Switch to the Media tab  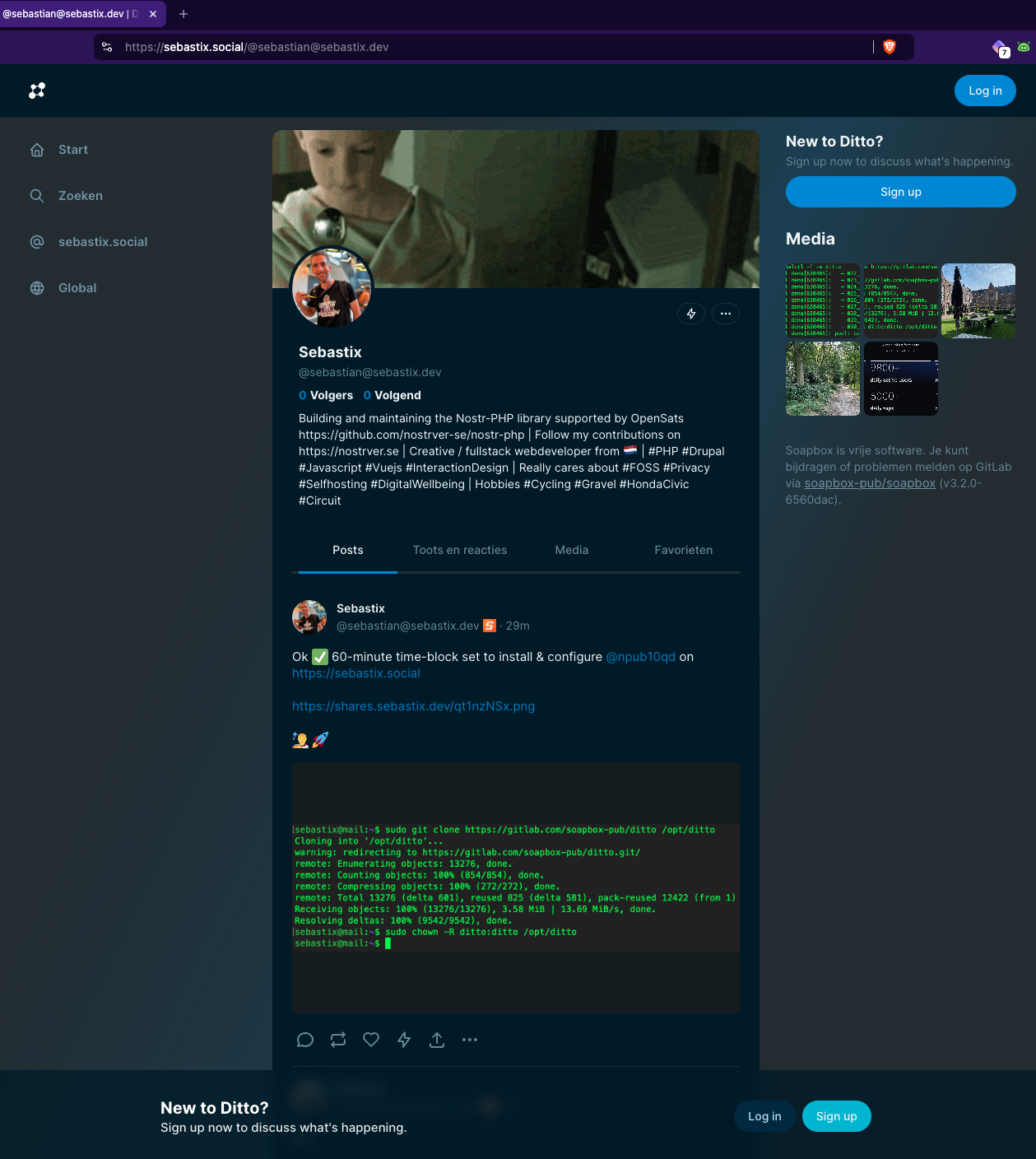571,550
